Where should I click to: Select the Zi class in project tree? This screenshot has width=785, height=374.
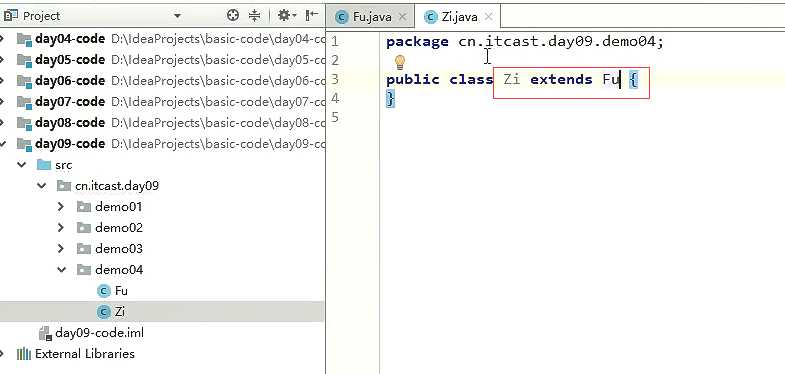coord(120,312)
